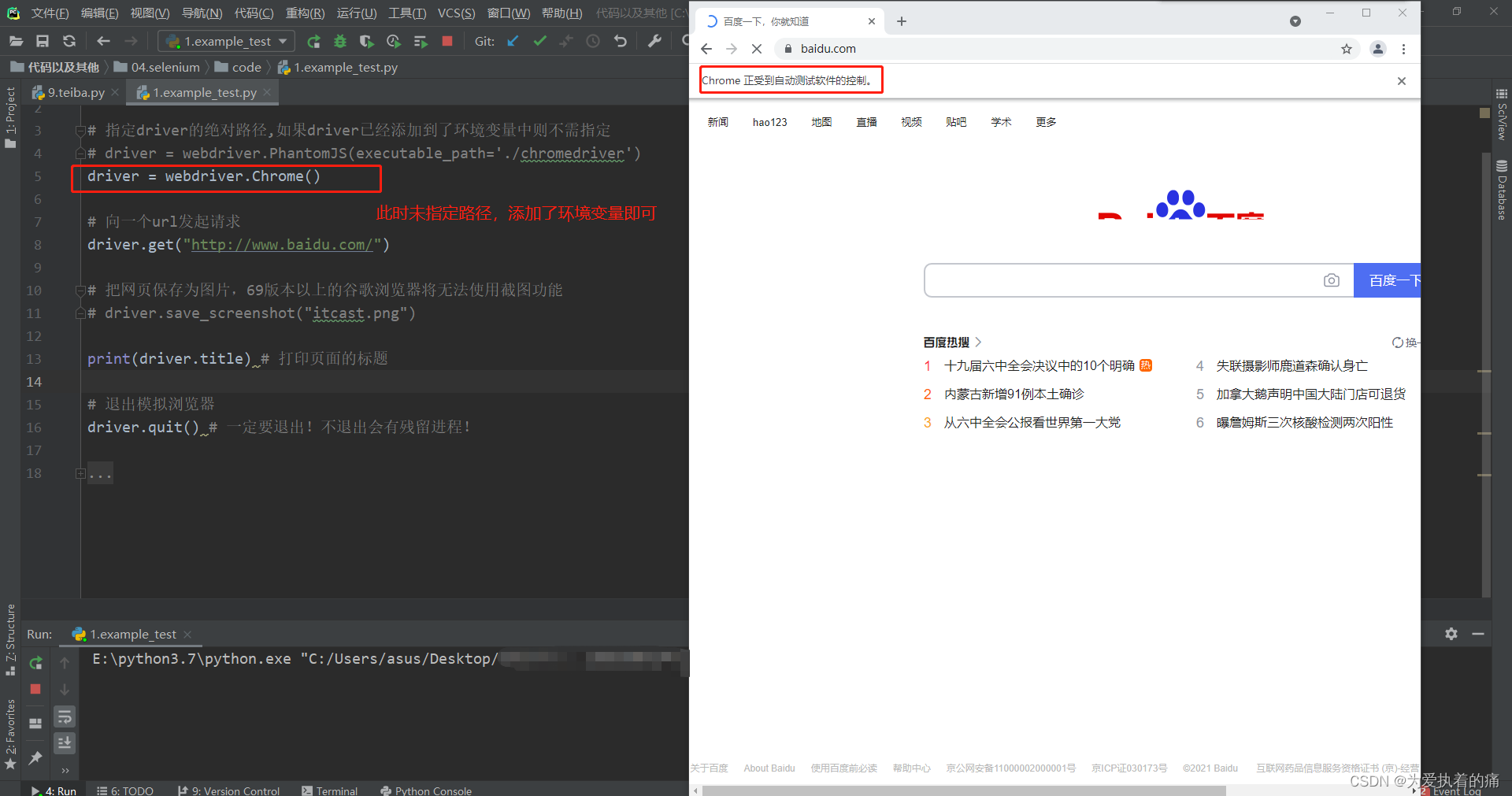
Task: Open the hao123 link on Baidu
Action: tap(770, 122)
